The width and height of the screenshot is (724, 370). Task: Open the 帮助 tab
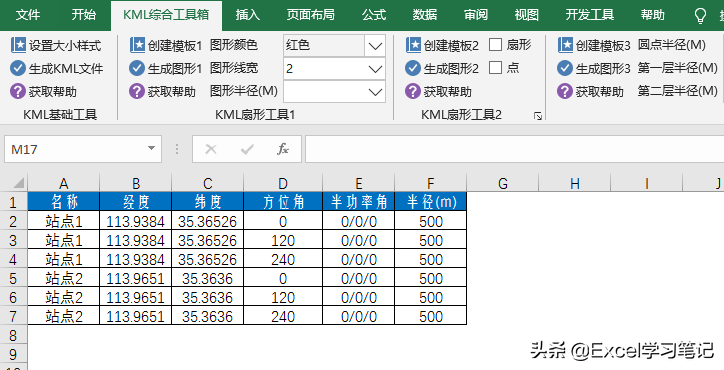click(652, 15)
